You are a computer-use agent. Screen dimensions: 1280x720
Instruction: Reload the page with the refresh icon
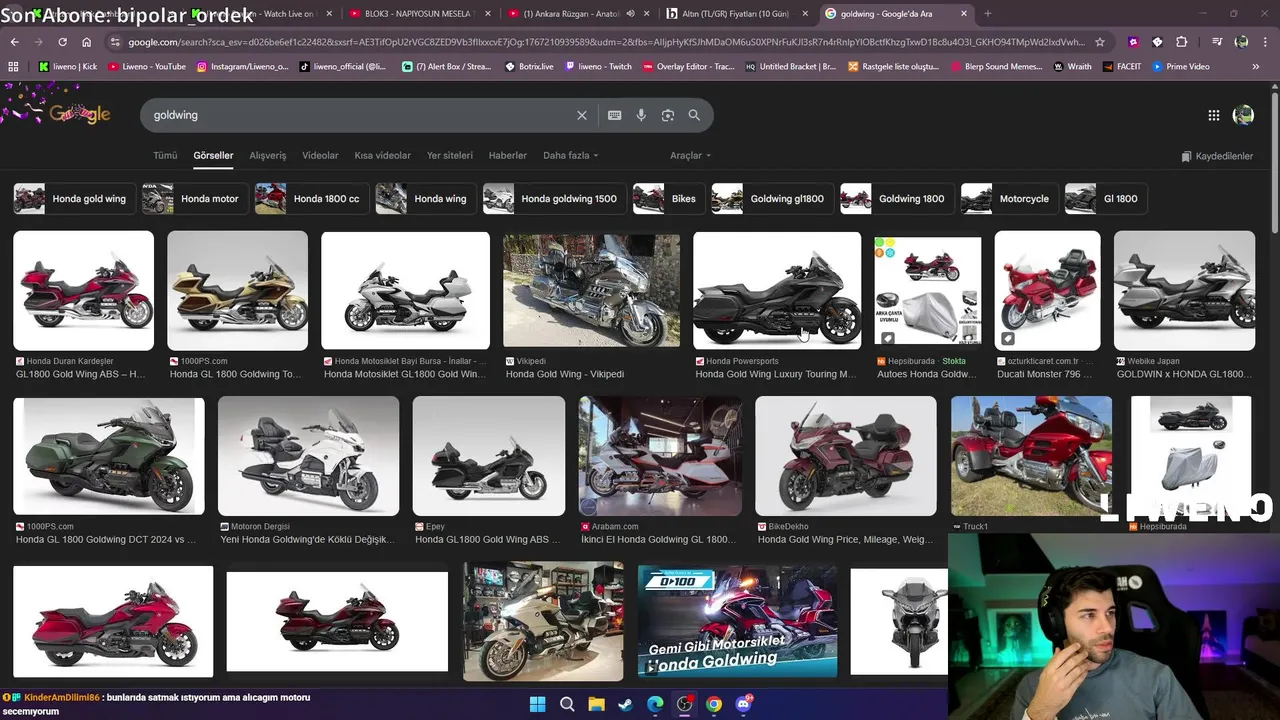62,42
